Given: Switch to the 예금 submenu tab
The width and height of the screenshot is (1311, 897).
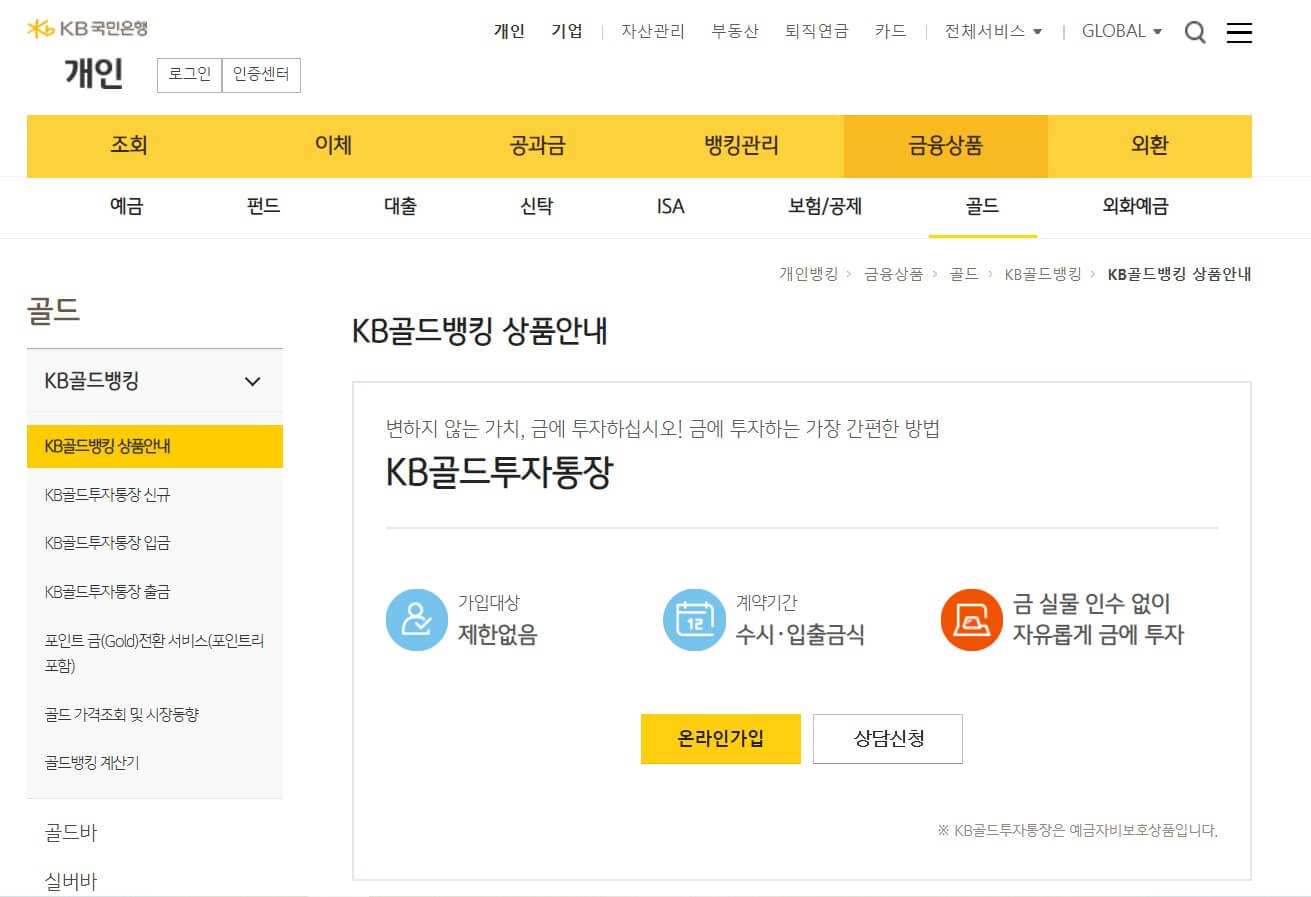Looking at the screenshot, I should pyautogui.click(x=127, y=207).
